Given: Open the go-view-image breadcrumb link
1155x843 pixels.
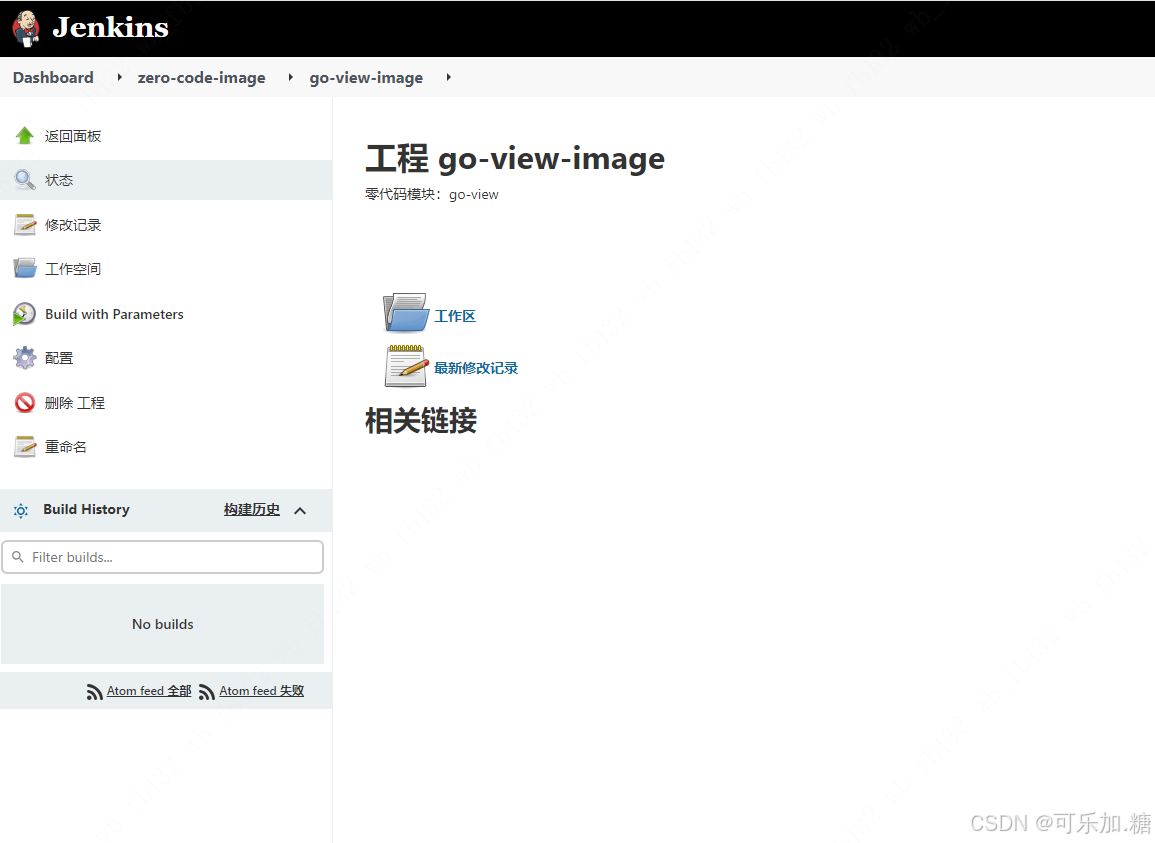Looking at the screenshot, I should [366, 77].
